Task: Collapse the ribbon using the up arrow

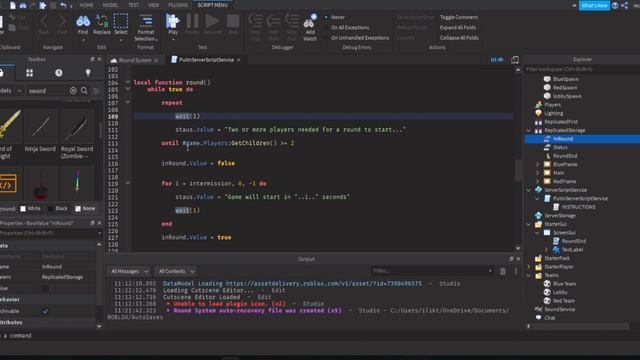Action: click(x=574, y=5)
